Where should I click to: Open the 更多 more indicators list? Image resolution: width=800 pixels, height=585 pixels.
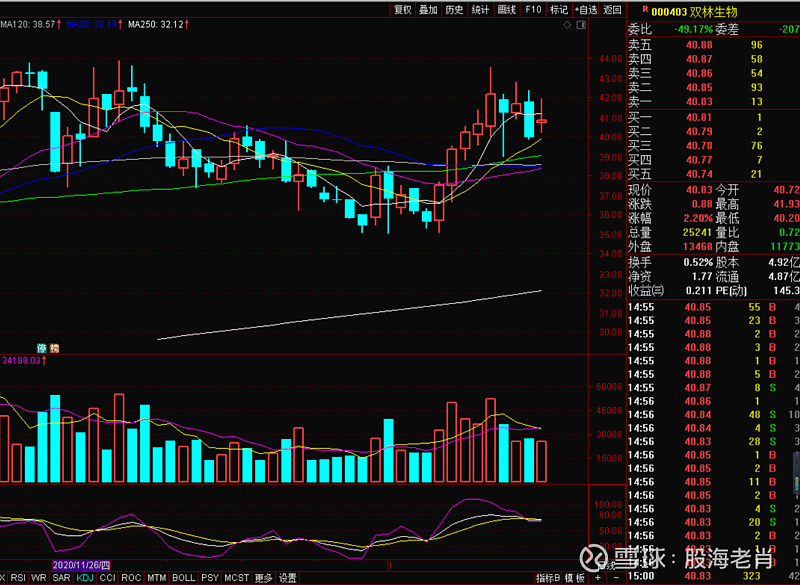pos(263,578)
